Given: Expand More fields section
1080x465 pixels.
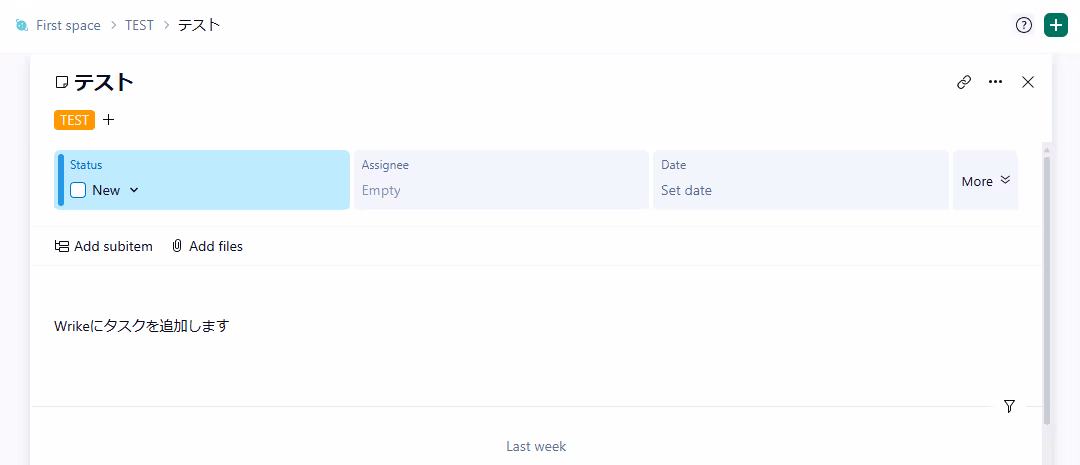Looking at the screenshot, I should tap(986, 180).
